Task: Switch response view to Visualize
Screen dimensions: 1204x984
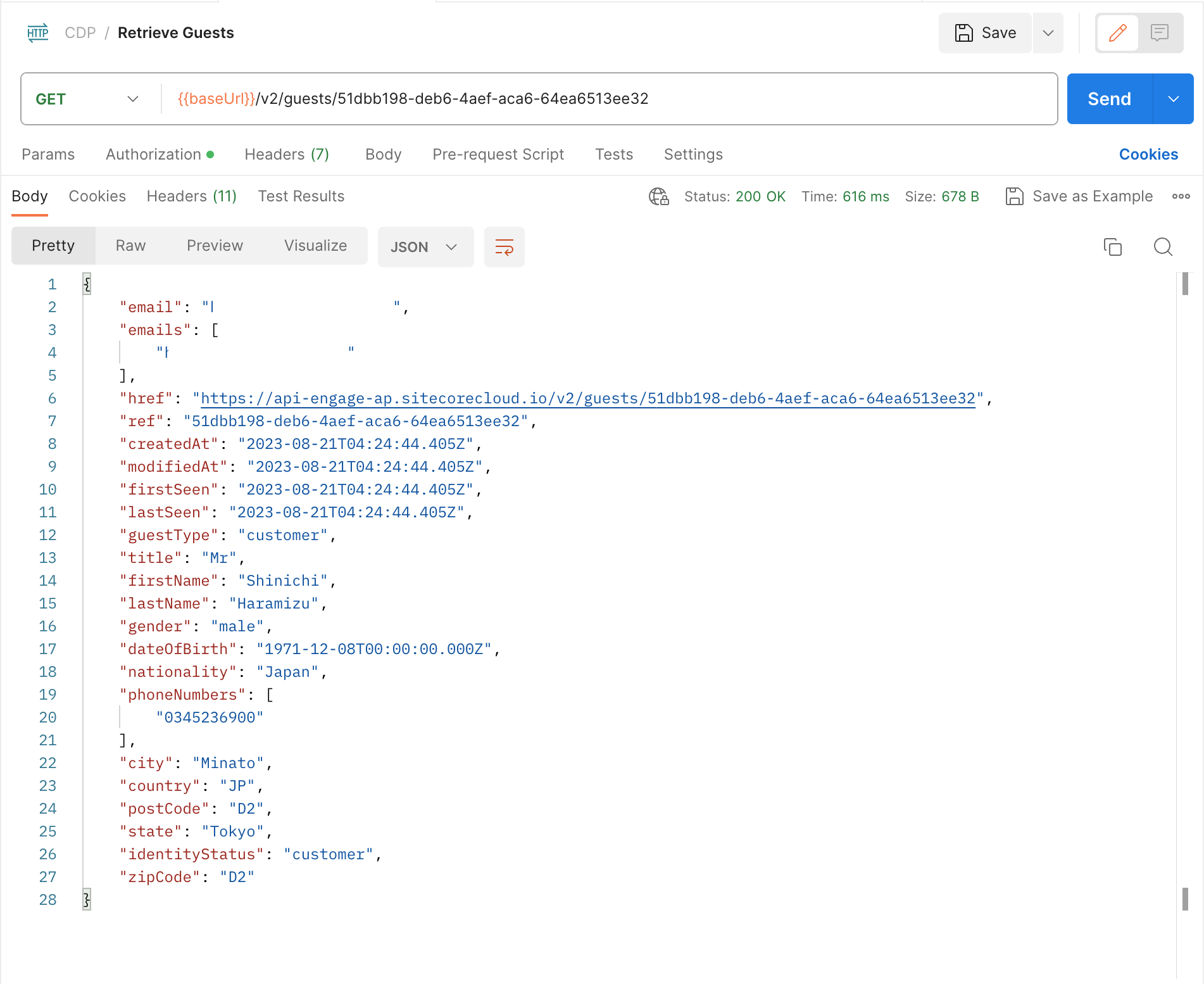Action: click(x=315, y=246)
